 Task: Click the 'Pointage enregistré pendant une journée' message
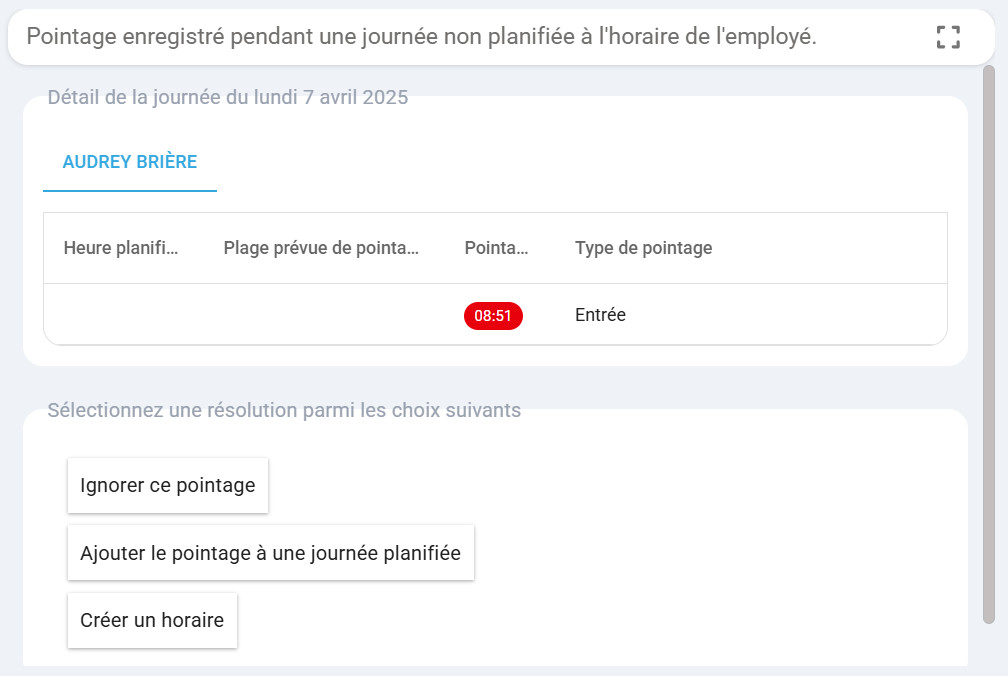tap(421, 38)
